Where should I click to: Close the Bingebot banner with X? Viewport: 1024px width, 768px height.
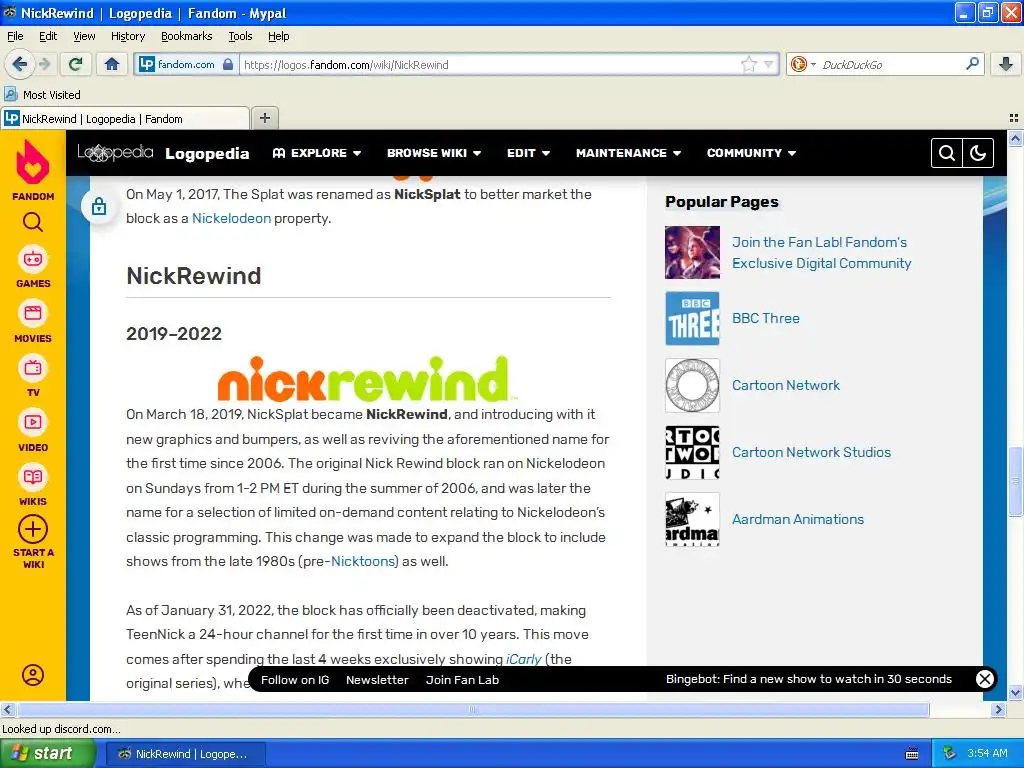pyautogui.click(x=984, y=679)
